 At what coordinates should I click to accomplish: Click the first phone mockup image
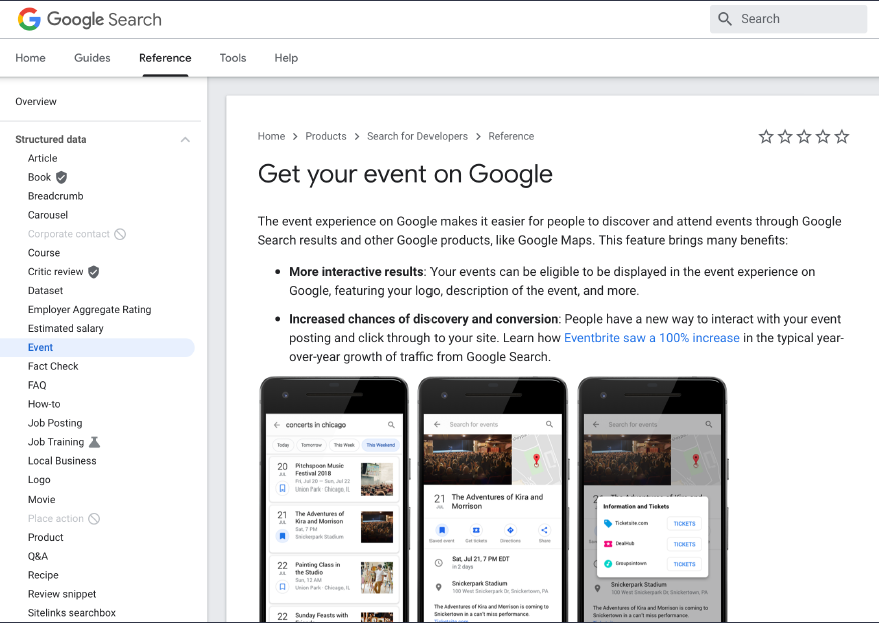[x=334, y=500]
